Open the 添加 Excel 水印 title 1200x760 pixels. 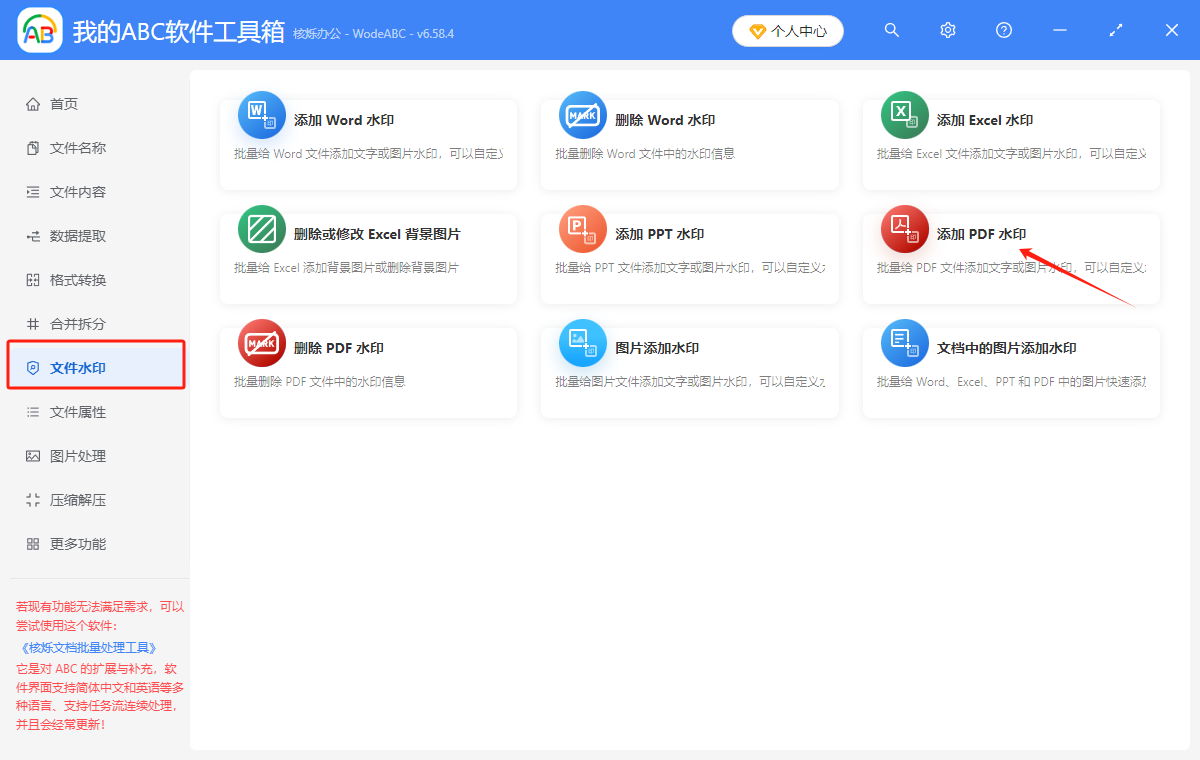[x=985, y=120]
